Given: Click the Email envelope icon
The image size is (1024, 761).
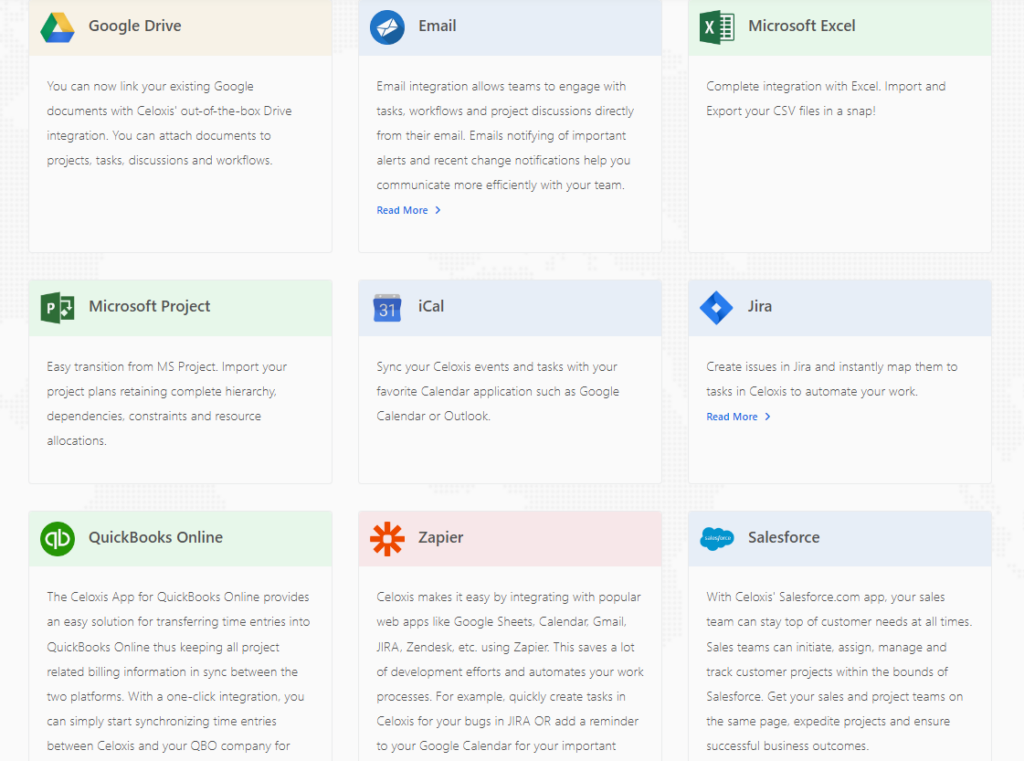Looking at the screenshot, I should coord(387,27).
